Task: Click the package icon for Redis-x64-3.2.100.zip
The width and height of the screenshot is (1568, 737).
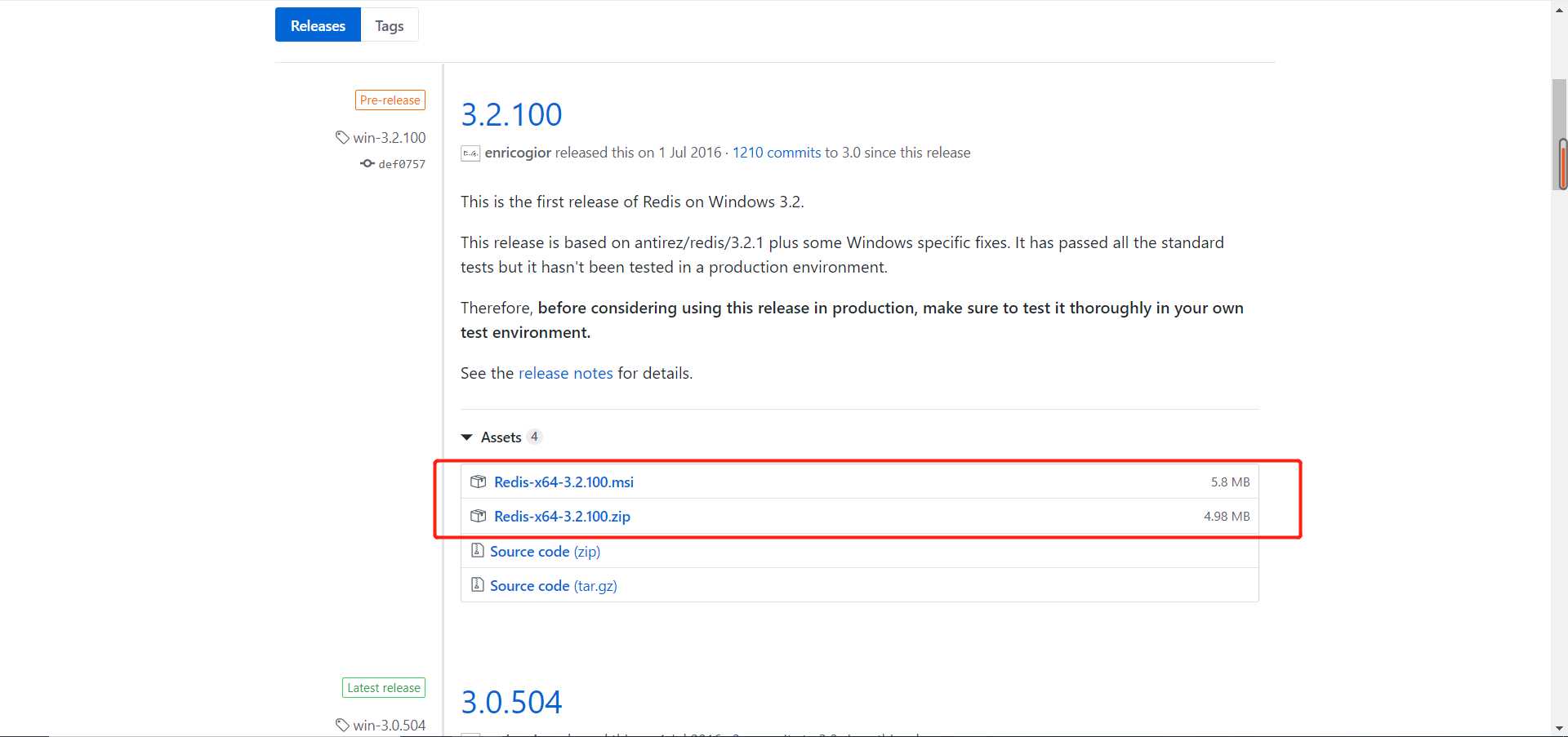Action: tap(479, 516)
